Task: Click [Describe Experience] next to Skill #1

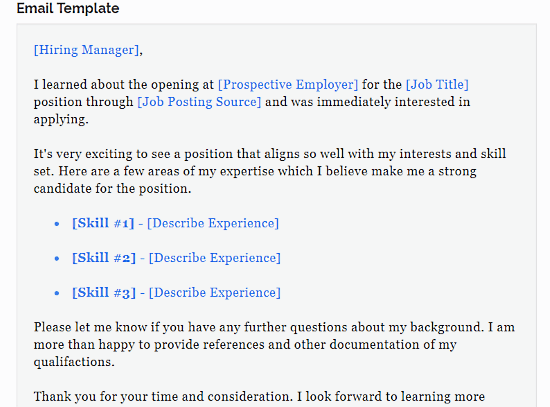Action: 213,223
